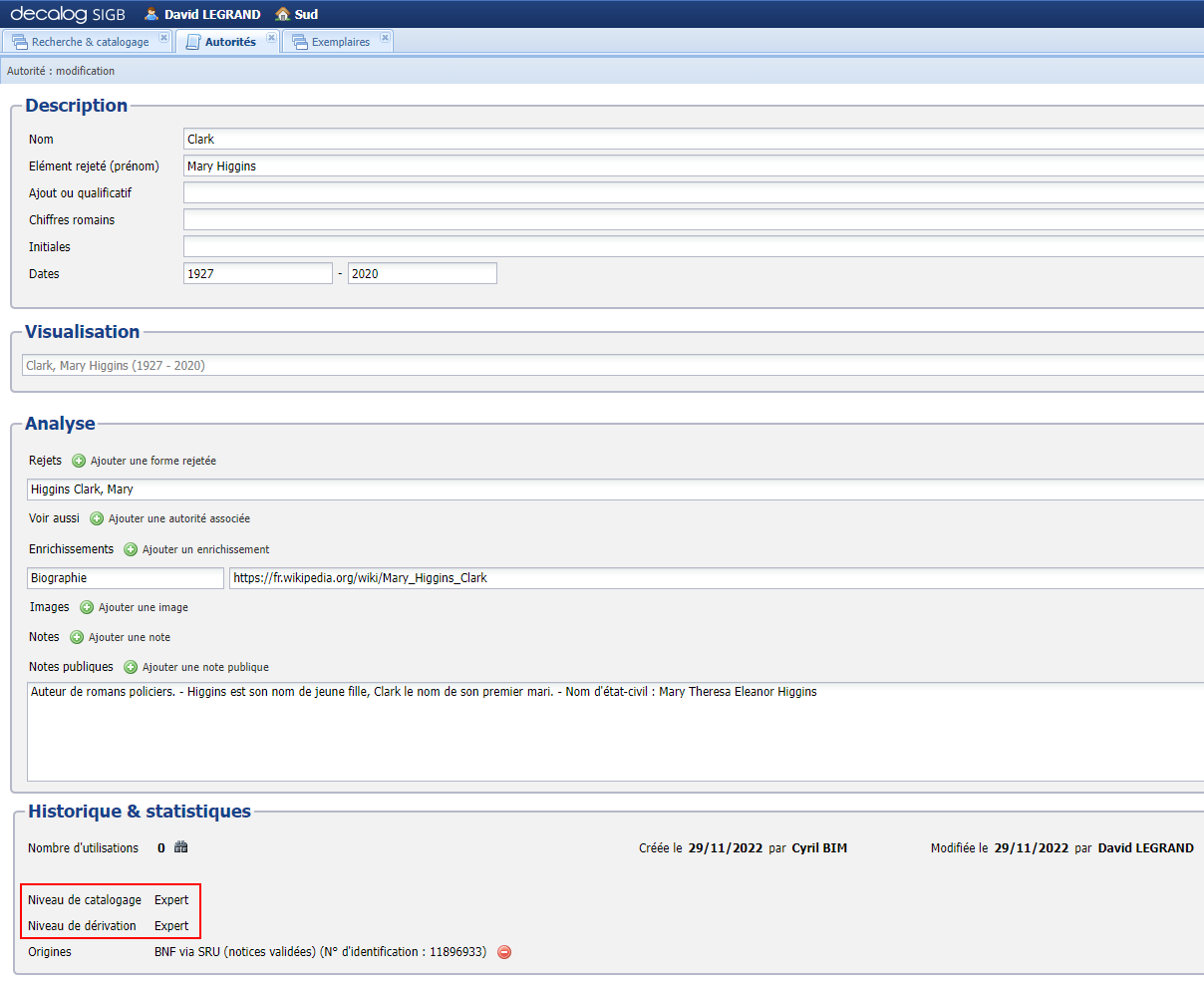Image resolution: width=1204 pixels, height=983 pixels.
Task: Click the Nom field containing Clark
Action: coord(399,139)
